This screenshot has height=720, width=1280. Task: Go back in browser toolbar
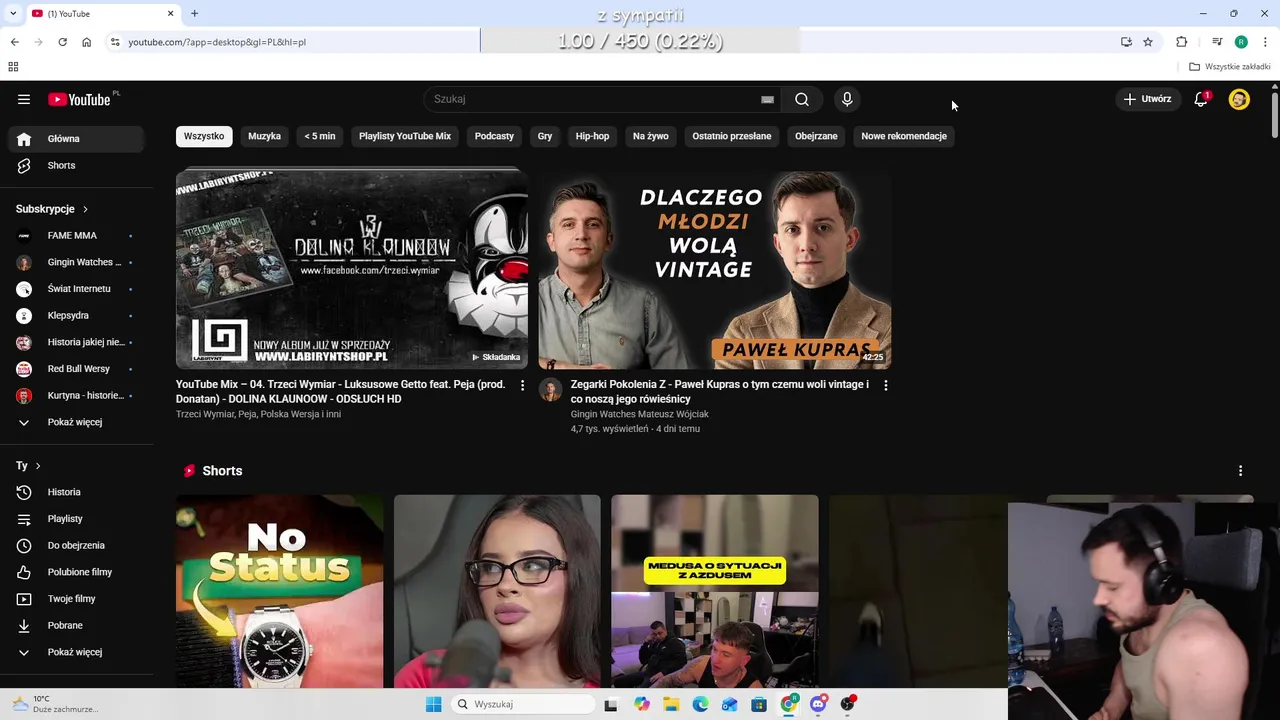[14, 42]
